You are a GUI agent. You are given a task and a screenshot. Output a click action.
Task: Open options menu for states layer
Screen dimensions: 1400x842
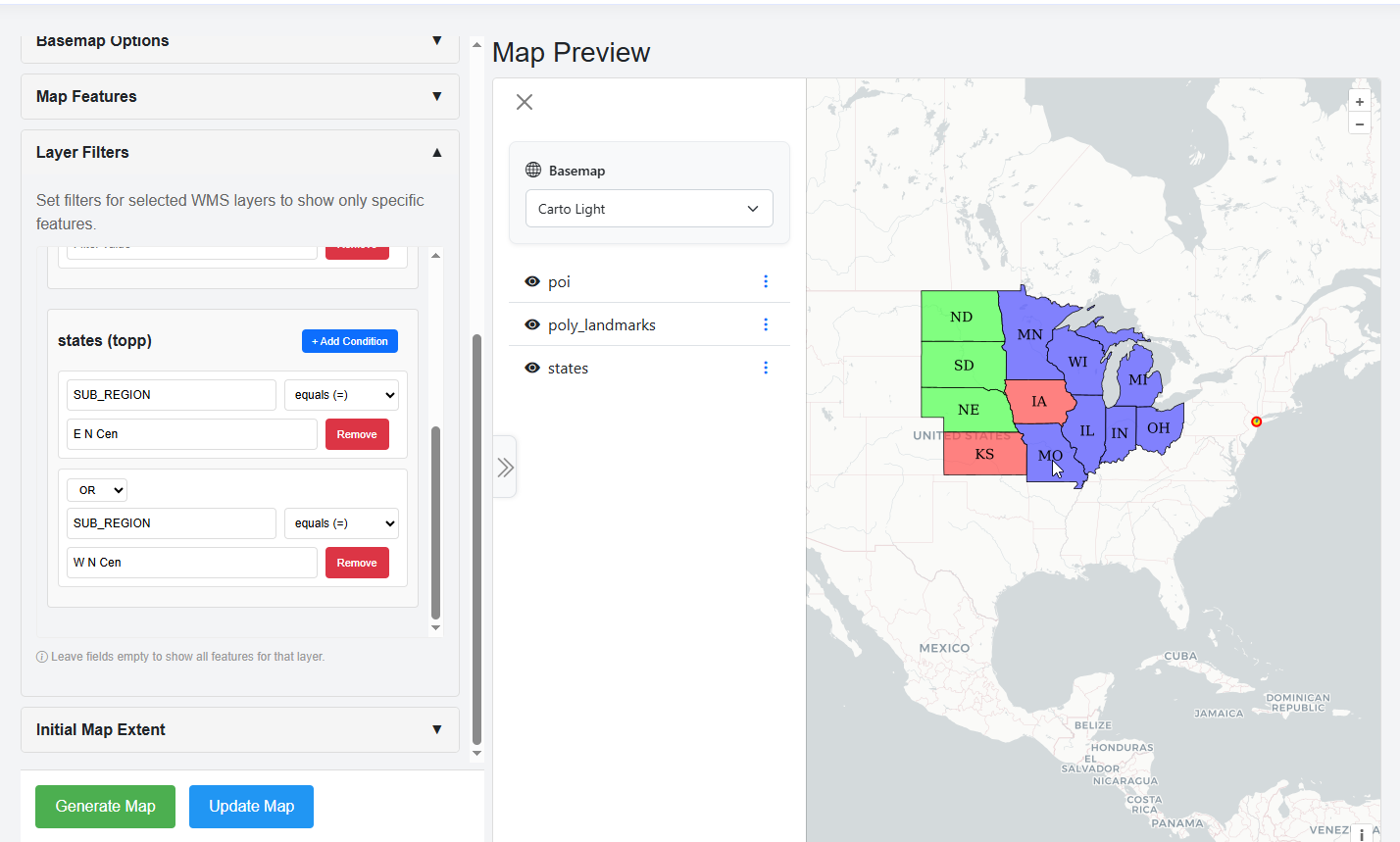pyautogui.click(x=766, y=368)
